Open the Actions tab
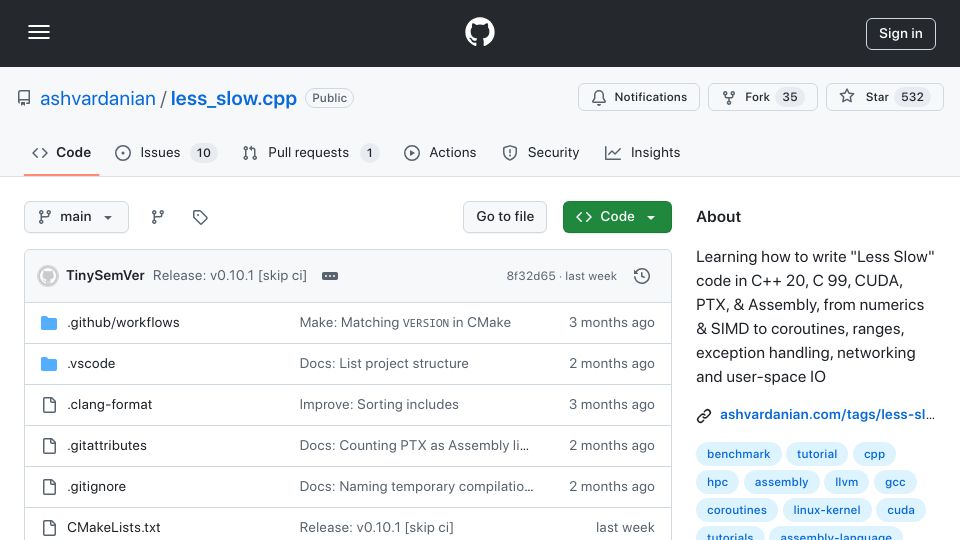960x540 pixels. [440, 153]
